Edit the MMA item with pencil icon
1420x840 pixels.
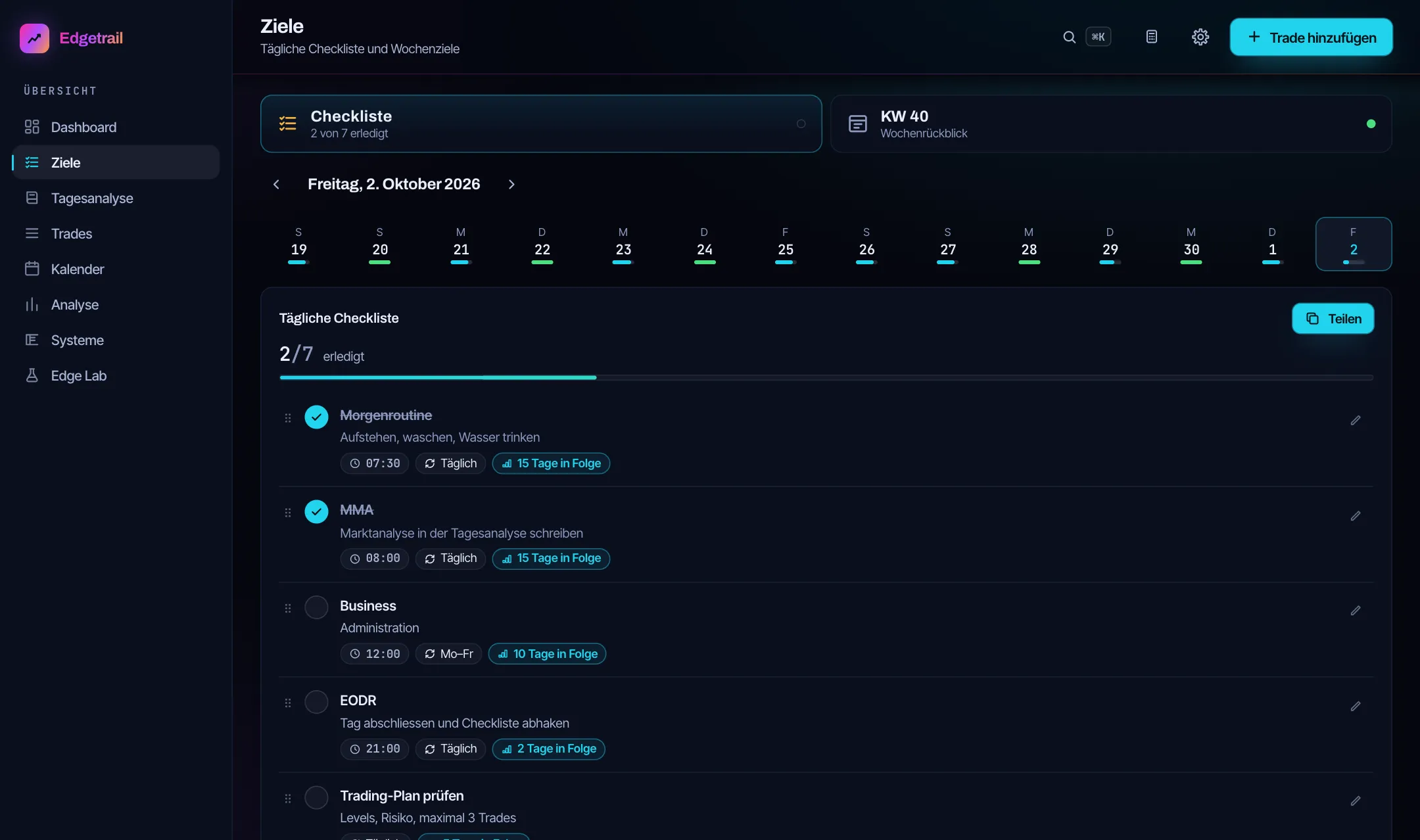click(x=1356, y=516)
